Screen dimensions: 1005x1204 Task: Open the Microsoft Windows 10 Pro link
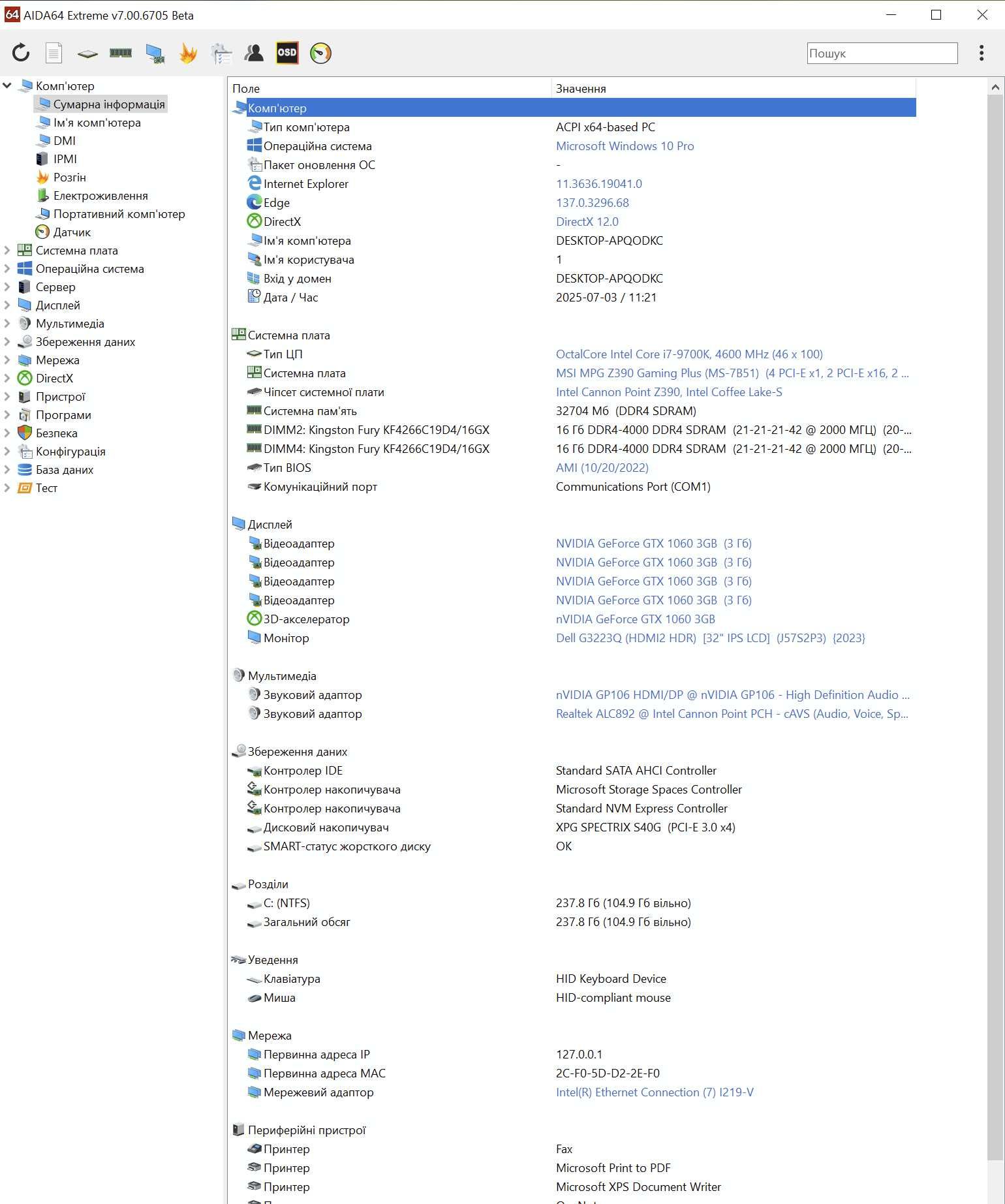(625, 146)
